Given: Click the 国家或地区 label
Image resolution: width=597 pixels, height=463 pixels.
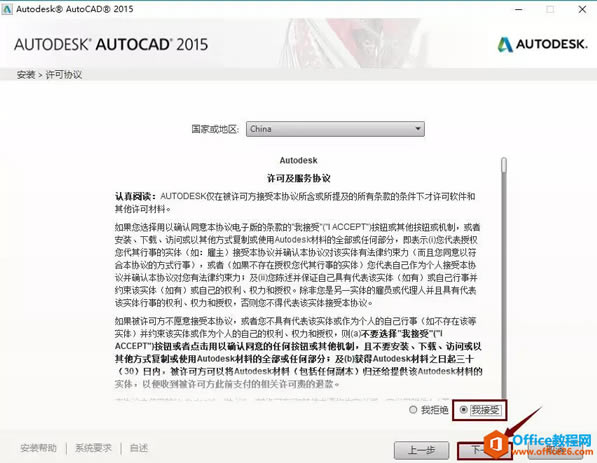Looking at the screenshot, I should 215,129.
